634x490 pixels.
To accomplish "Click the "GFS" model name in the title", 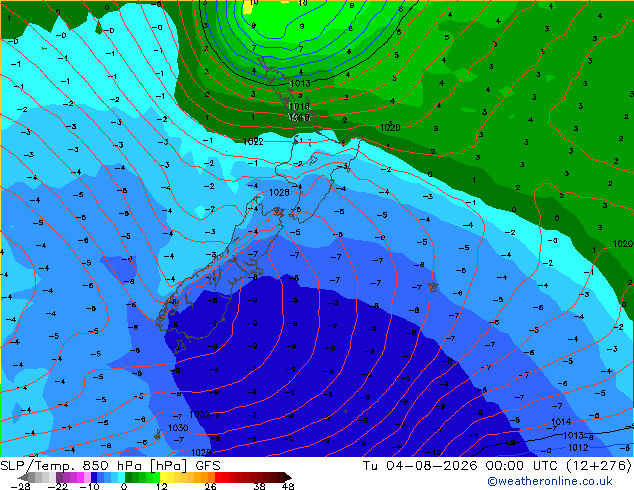I will 208,466.
